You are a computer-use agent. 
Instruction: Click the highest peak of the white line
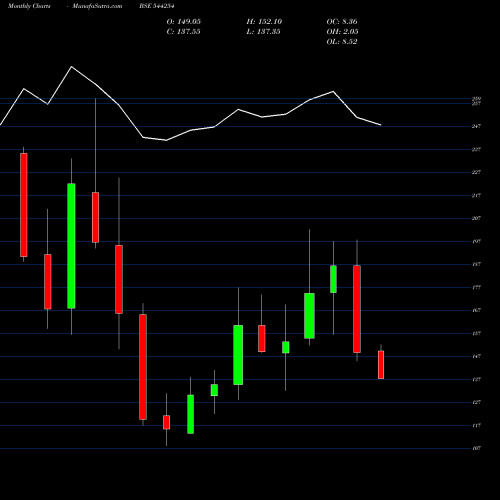(71, 67)
